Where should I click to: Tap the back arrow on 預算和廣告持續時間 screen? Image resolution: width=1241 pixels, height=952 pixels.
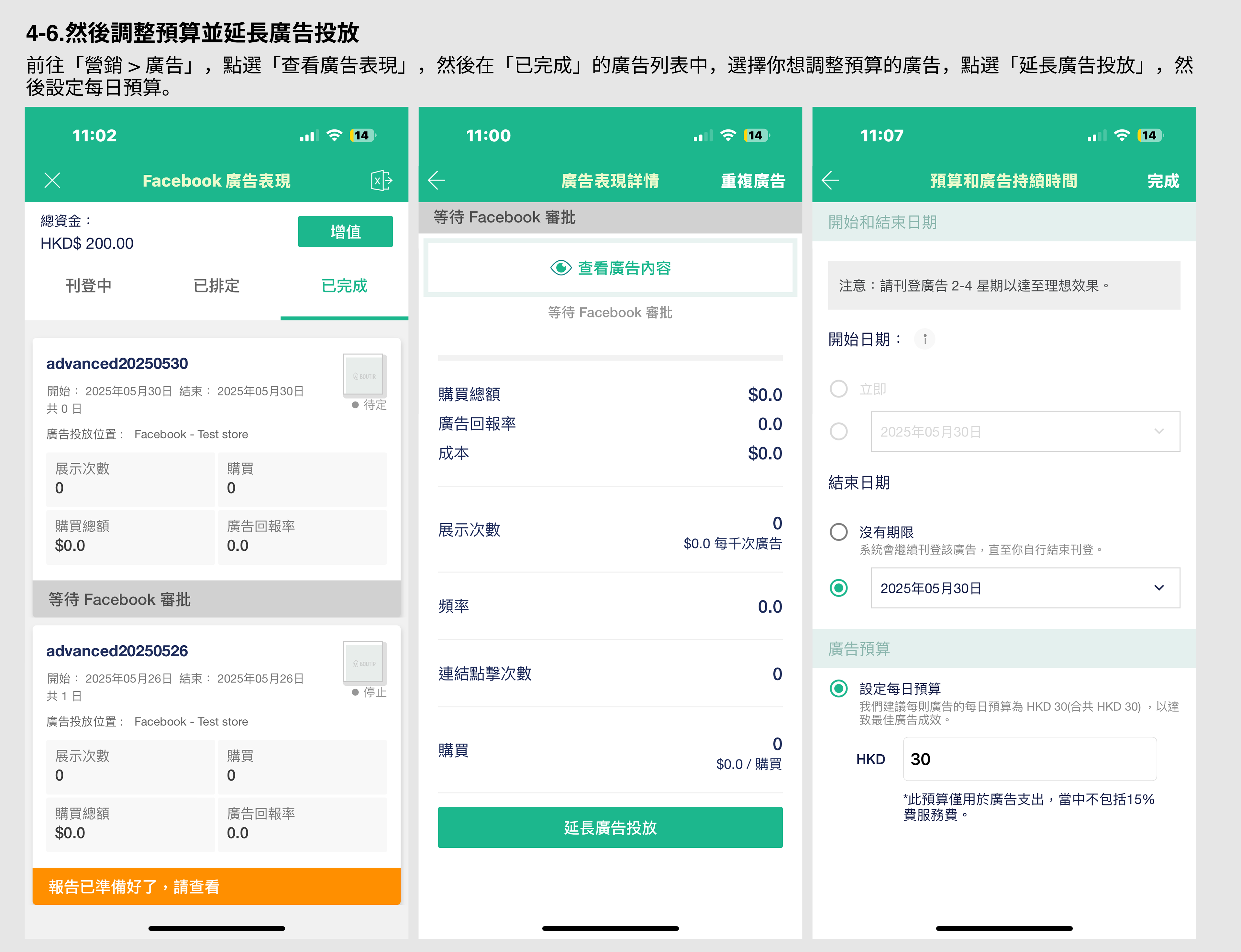click(830, 181)
